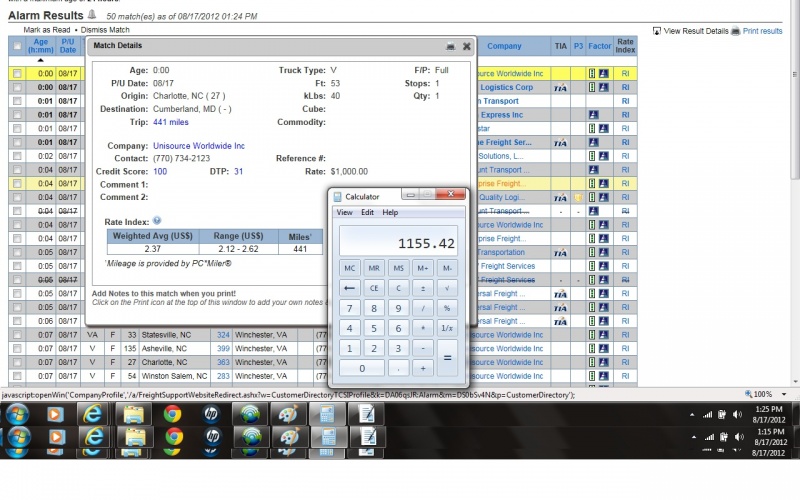Click green factor icon in Logistics Corp row
This screenshot has width=800, height=500.
click(592, 87)
